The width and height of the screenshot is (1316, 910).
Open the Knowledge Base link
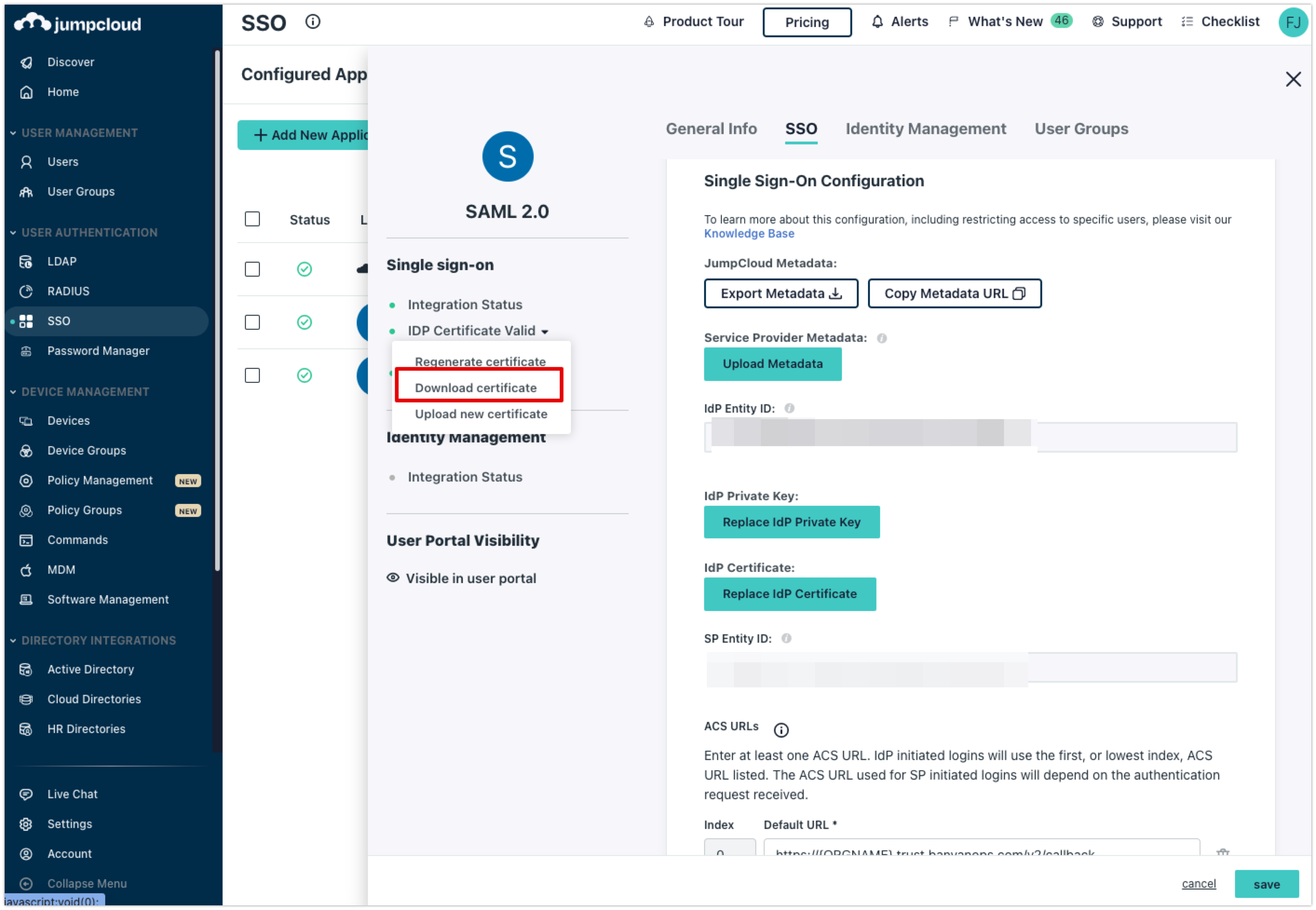(x=749, y=234)
